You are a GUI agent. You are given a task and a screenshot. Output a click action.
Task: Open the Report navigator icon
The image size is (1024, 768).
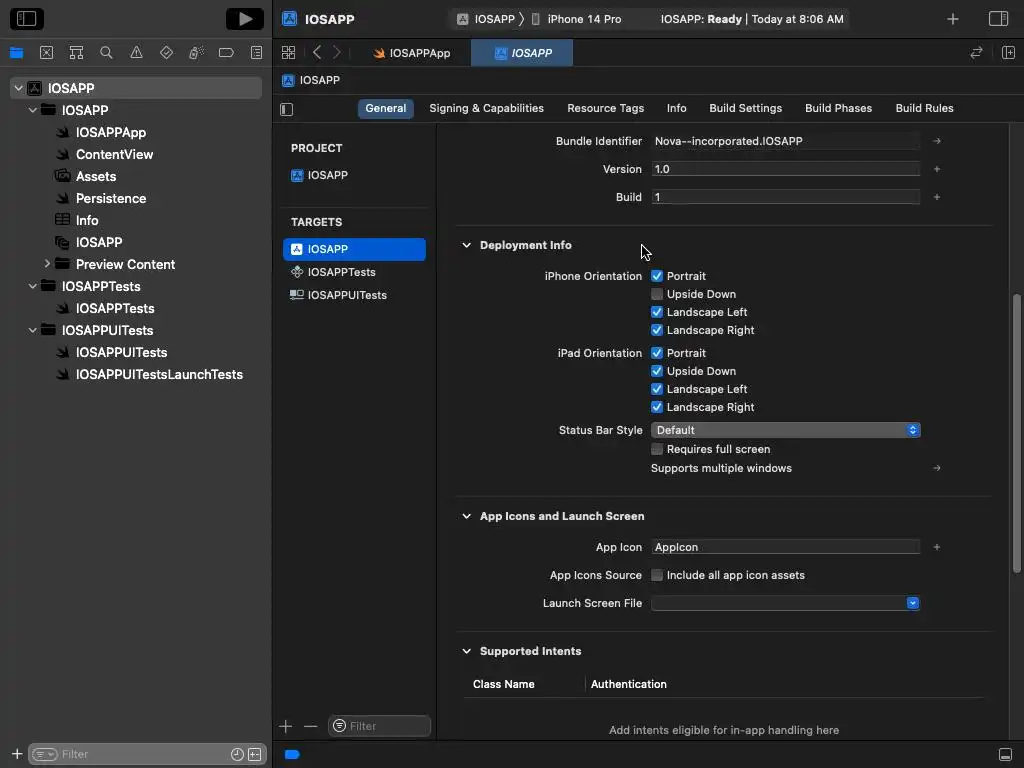click(x=257, y=53)
